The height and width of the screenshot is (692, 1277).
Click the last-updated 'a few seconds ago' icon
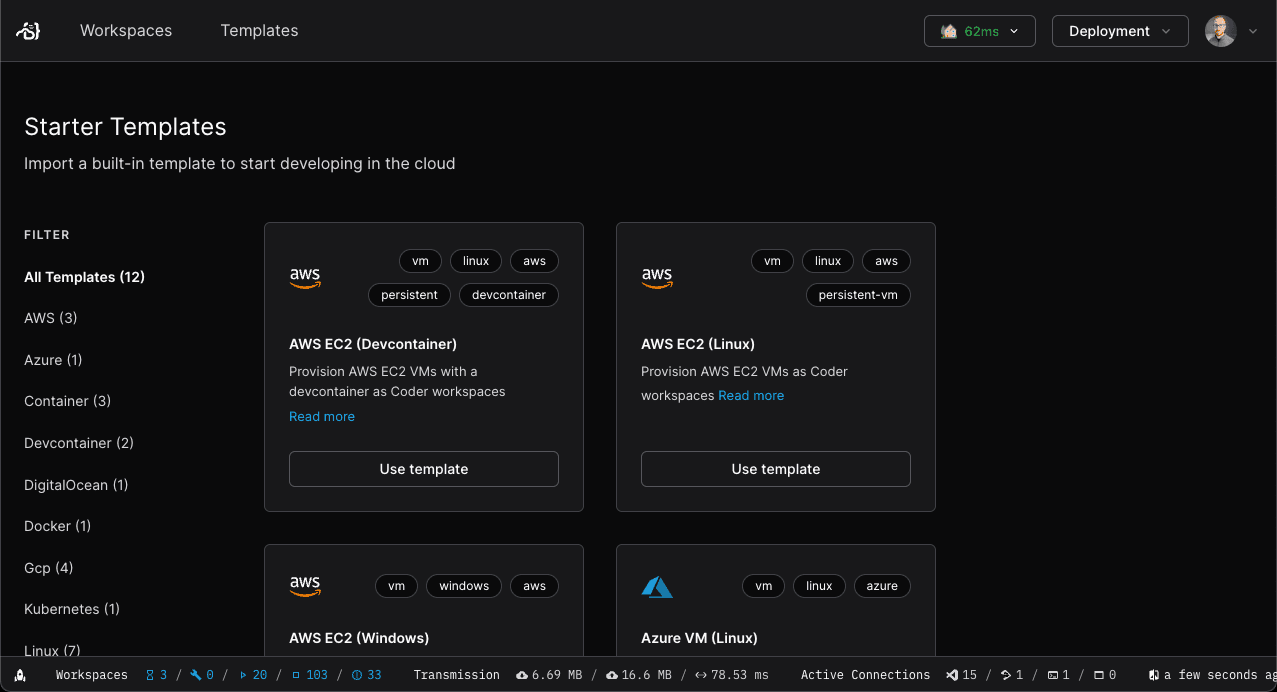1154,675
